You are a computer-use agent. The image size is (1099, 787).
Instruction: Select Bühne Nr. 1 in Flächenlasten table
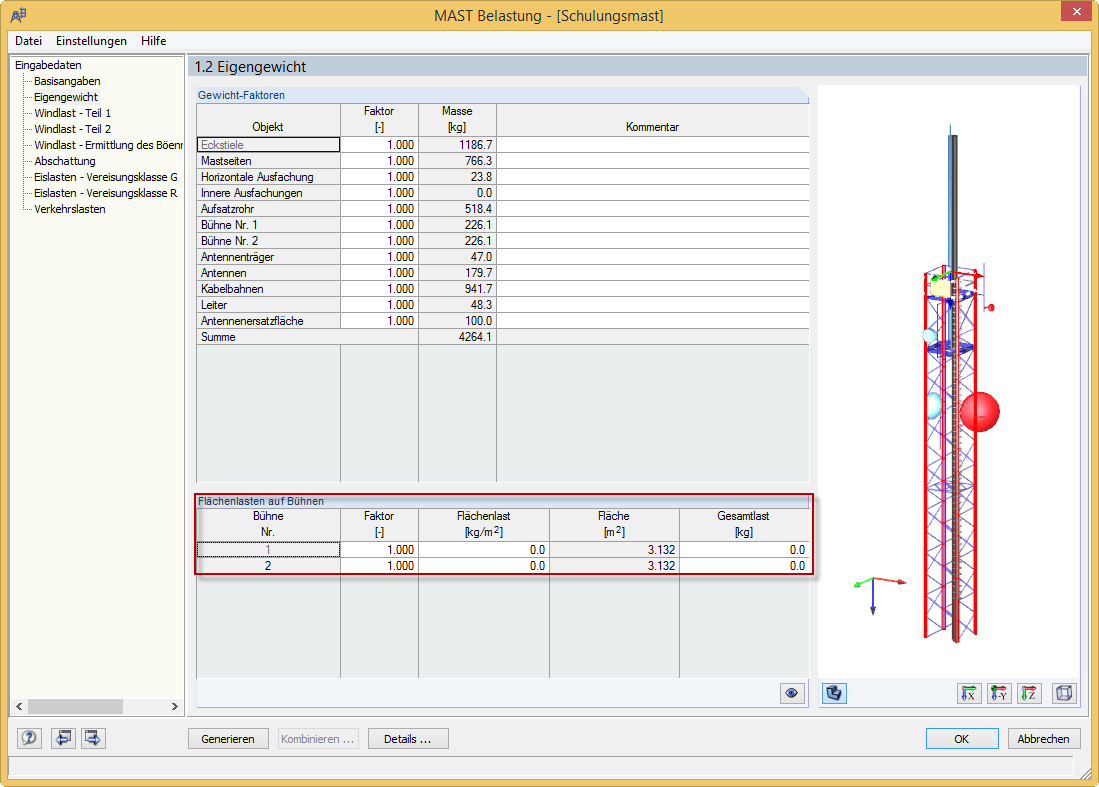coord(268,549)
